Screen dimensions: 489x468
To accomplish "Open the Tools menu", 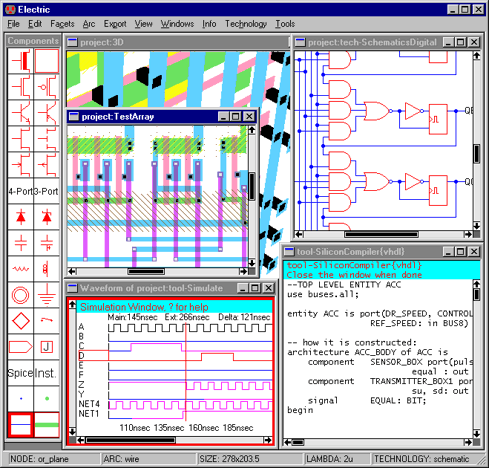I will coord(285,24).
